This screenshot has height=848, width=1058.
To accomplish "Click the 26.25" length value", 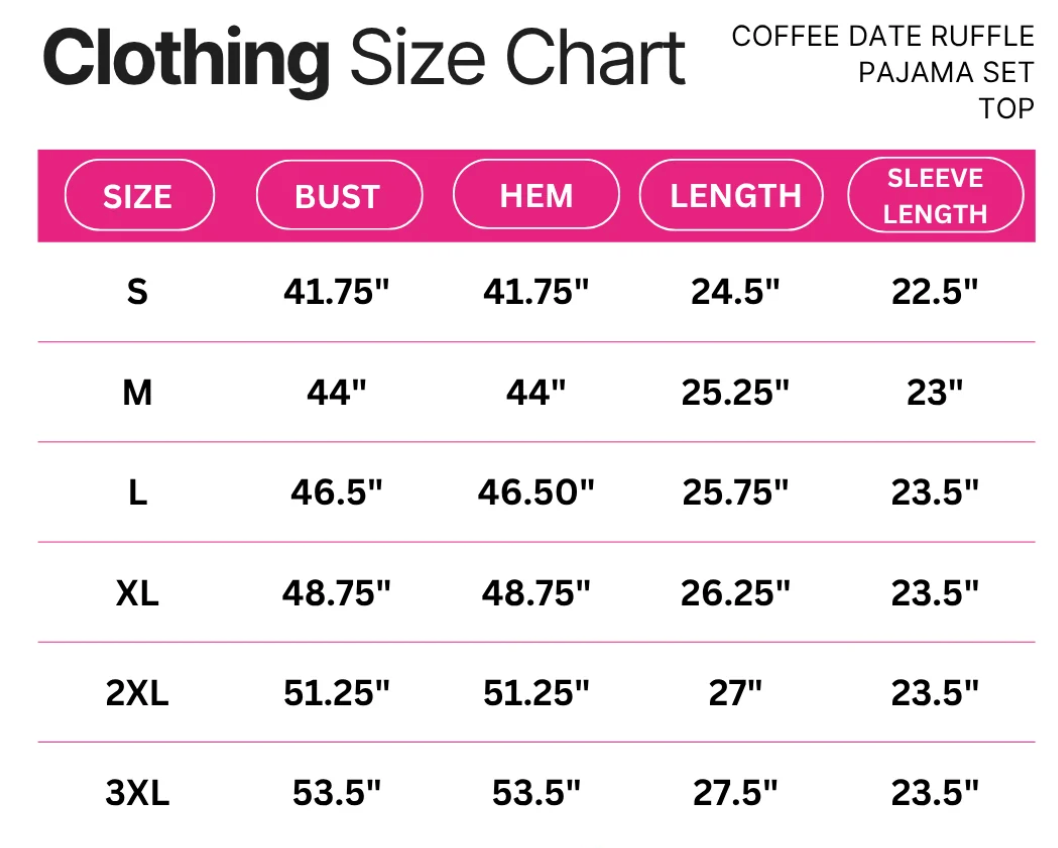I will point(735,592).
